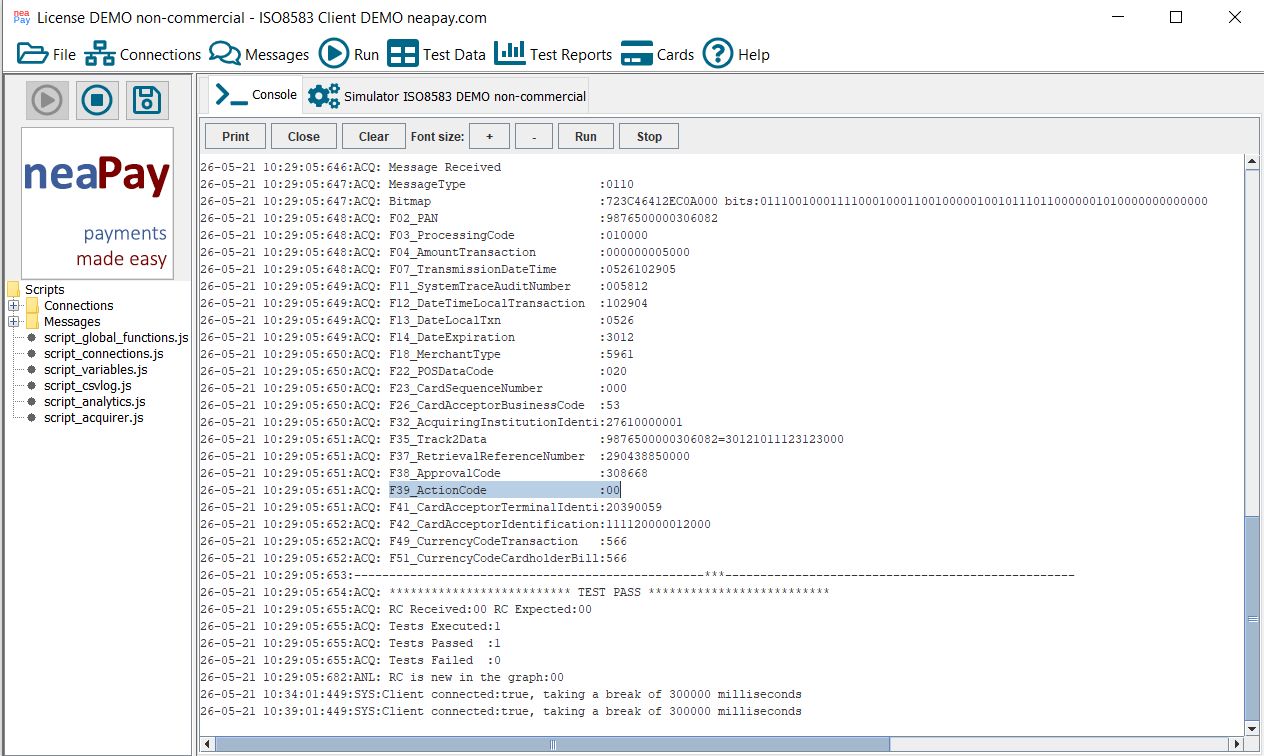The image size is (1264, 756).
Task: Click the console Stop button
Action: (649, 137)
